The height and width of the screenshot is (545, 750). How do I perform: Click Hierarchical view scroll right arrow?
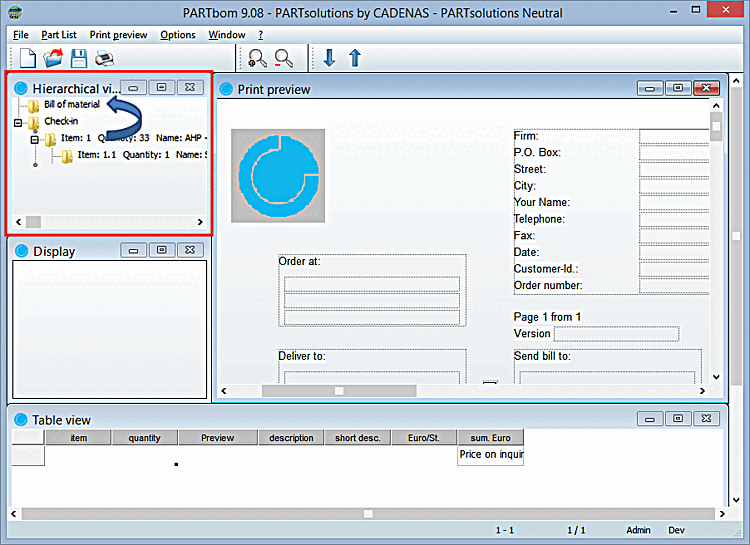200,222
